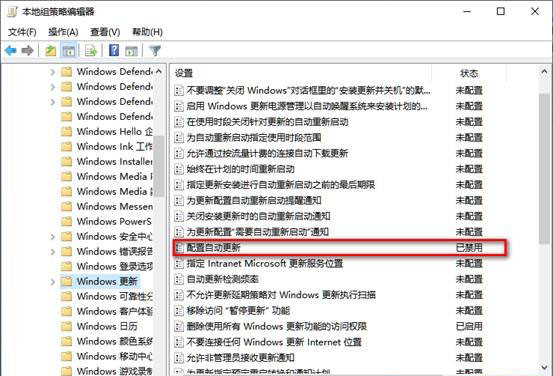Click the tree pane vertical scrollbar thumb
553x376 pixels.
click(x=159, y=166)
